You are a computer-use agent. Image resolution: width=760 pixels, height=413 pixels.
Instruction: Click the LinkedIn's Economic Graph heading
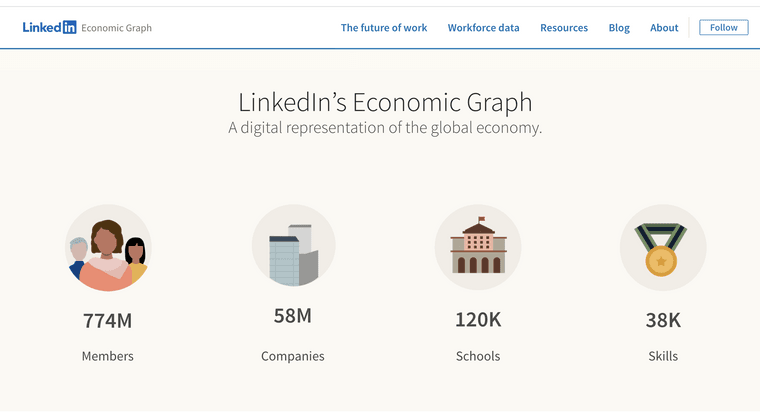(x=385, y=102)
